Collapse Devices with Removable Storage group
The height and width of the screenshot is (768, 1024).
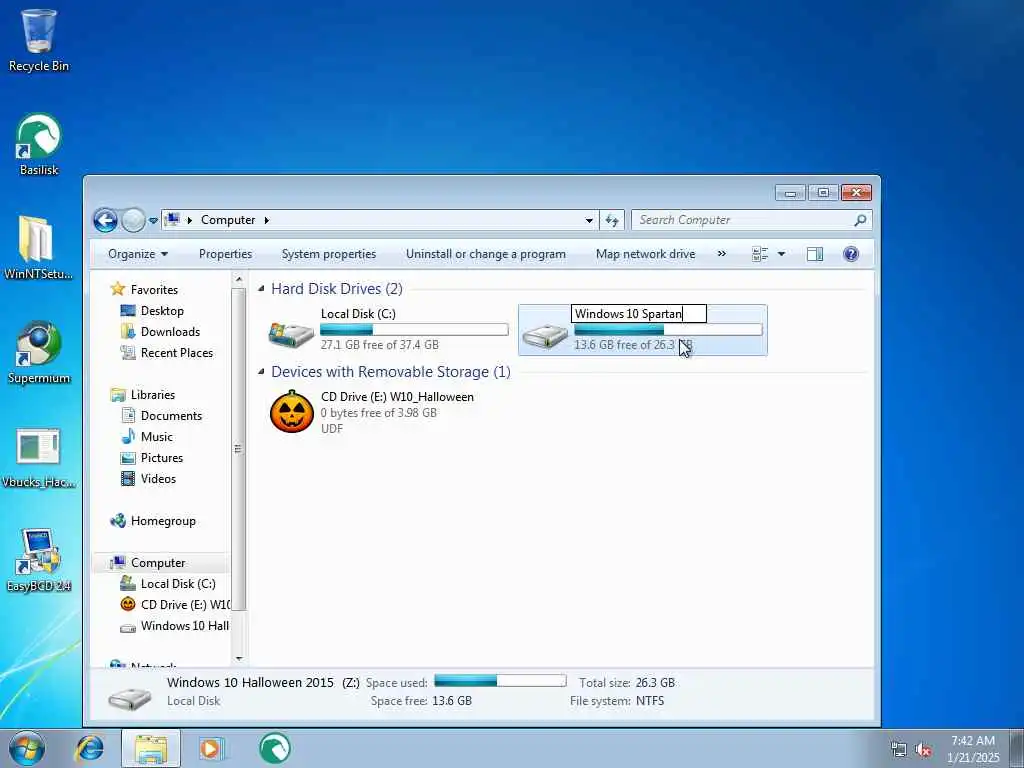click(261, 371)
